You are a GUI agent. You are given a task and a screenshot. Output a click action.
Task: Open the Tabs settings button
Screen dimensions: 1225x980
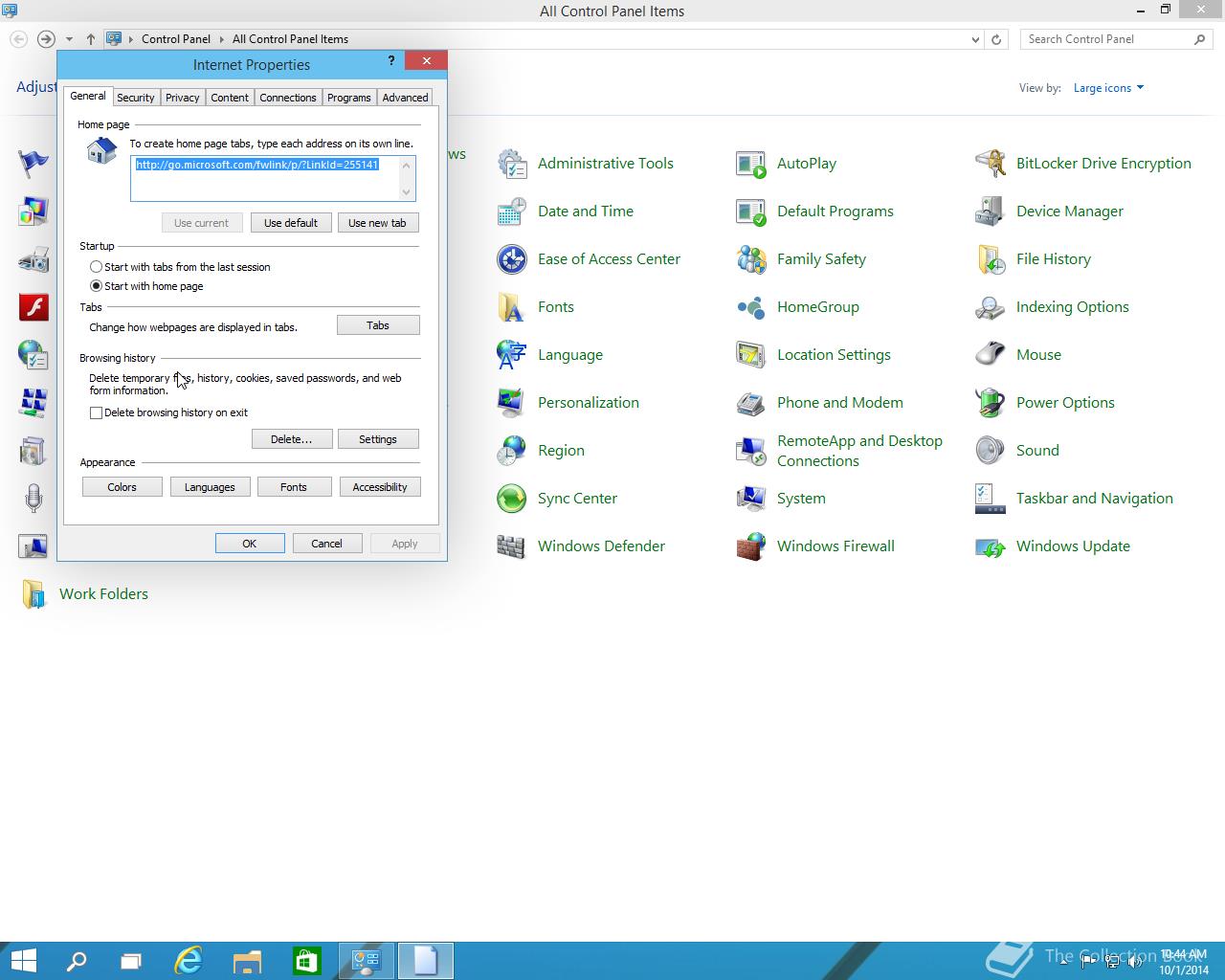click(x=378, y=325)
